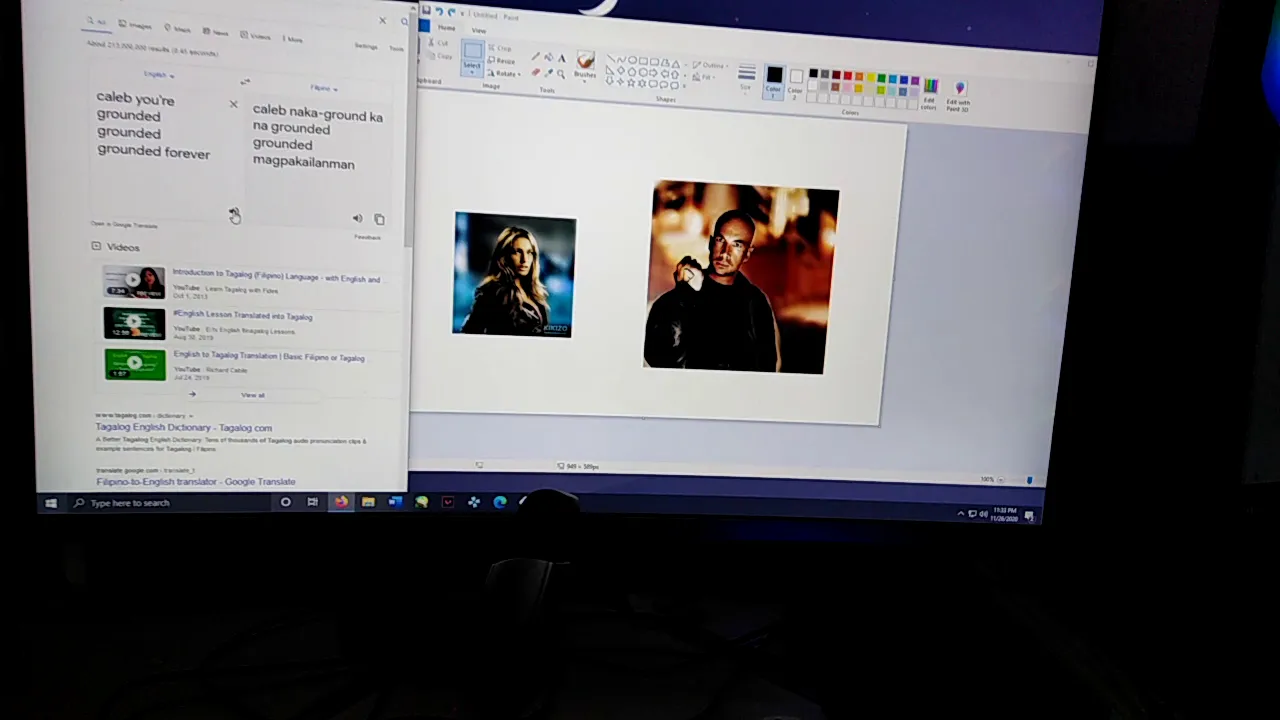Open Edit colors dialog
This screenshot has height=720, width=1280.
tap(930, 92)
